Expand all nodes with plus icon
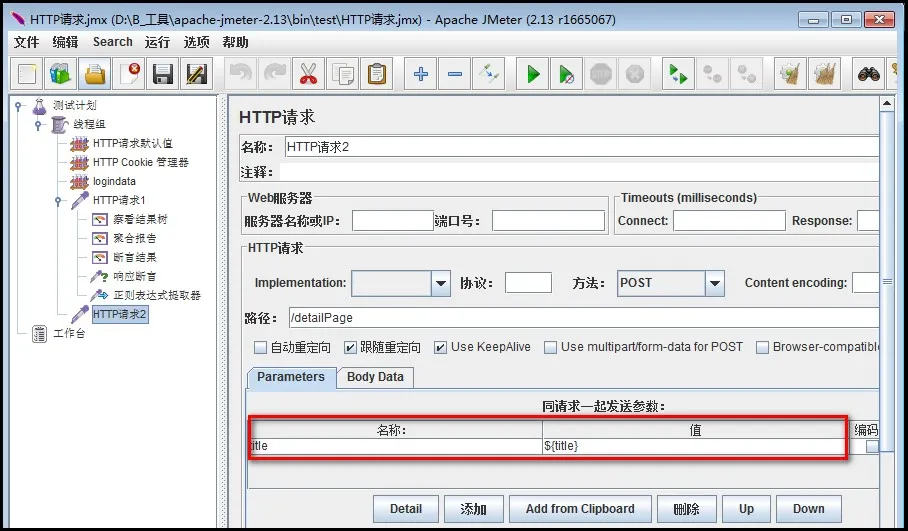The height and width of the screenshot is (531, 908). point(421,74)
